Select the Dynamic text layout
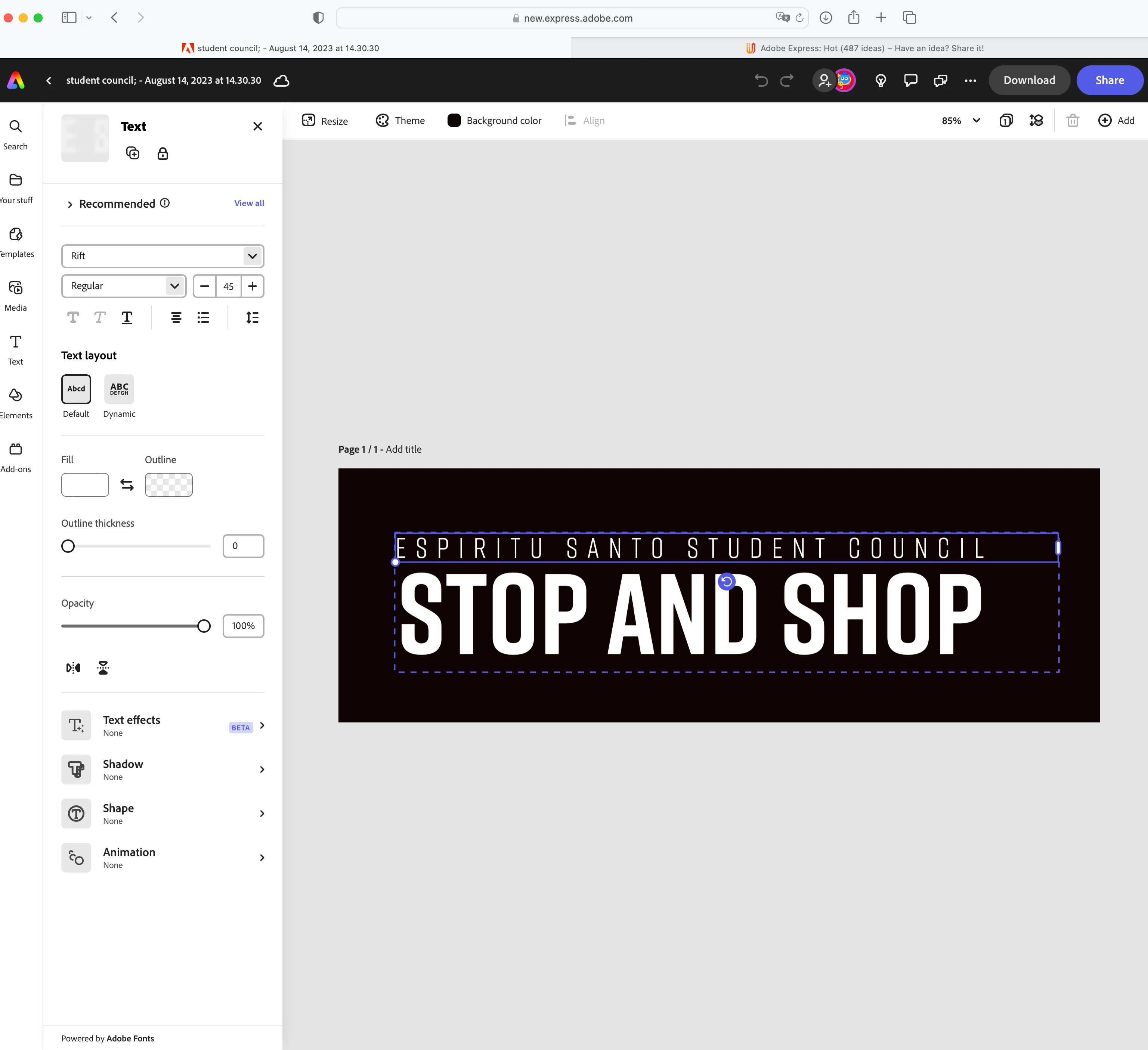The width and height of the screenshot is (1148, 1050). point(119,389)
